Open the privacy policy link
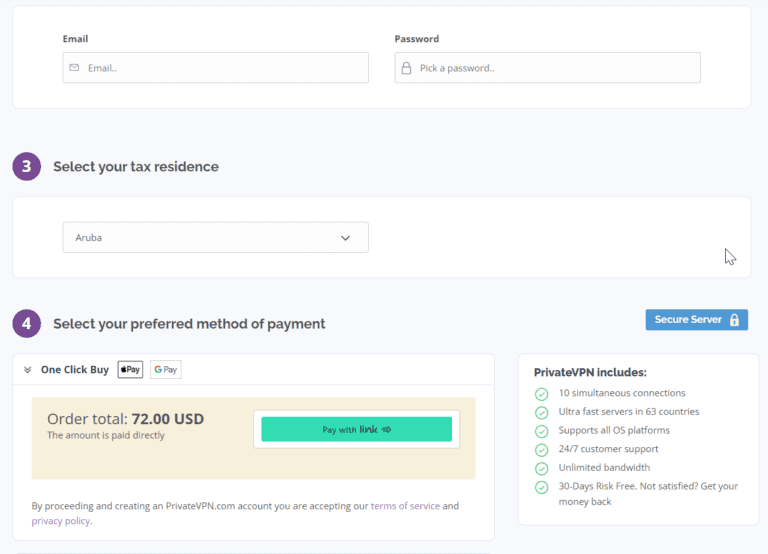 [61, 521]
